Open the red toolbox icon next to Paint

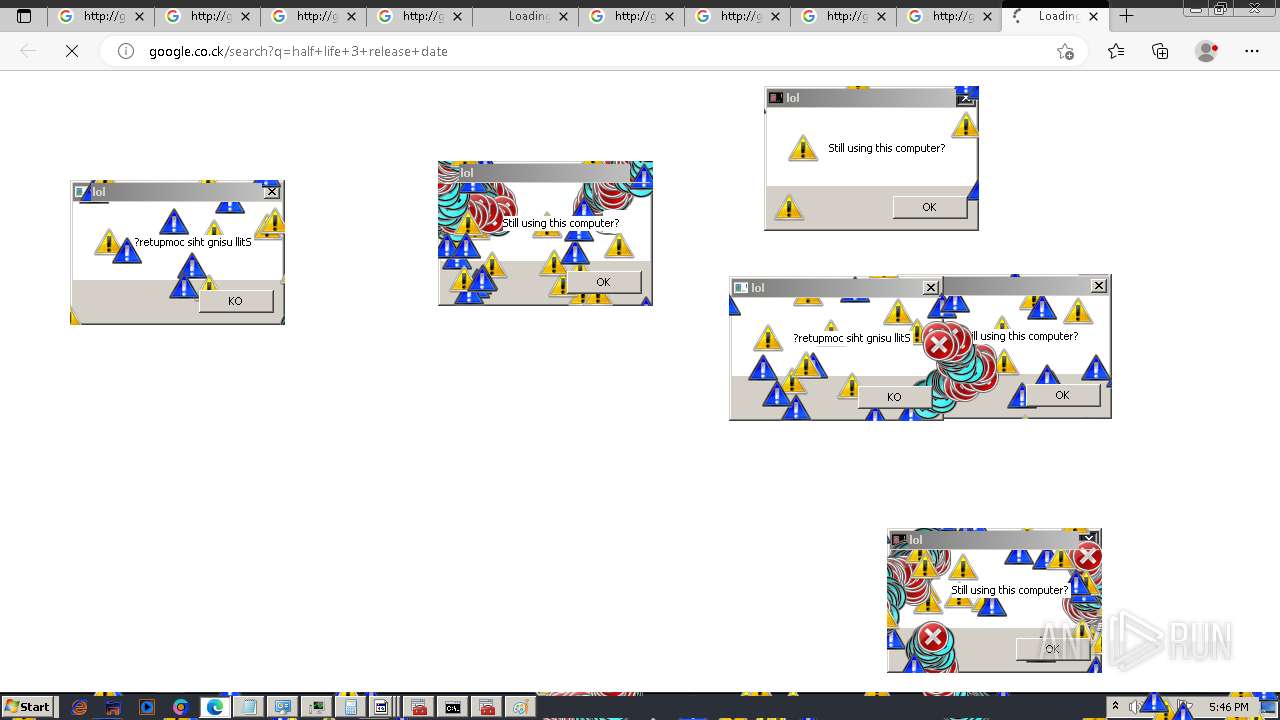point(487,707)
